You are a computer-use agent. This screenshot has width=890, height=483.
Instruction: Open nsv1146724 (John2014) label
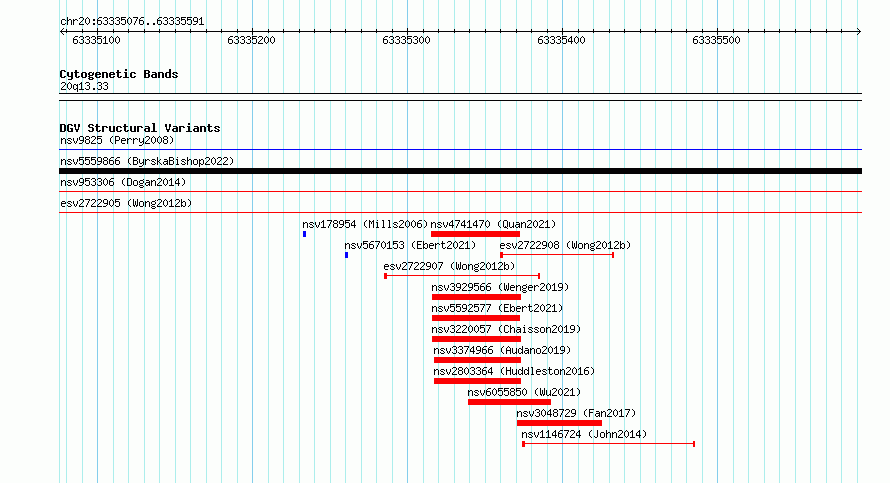coord(584,434)
